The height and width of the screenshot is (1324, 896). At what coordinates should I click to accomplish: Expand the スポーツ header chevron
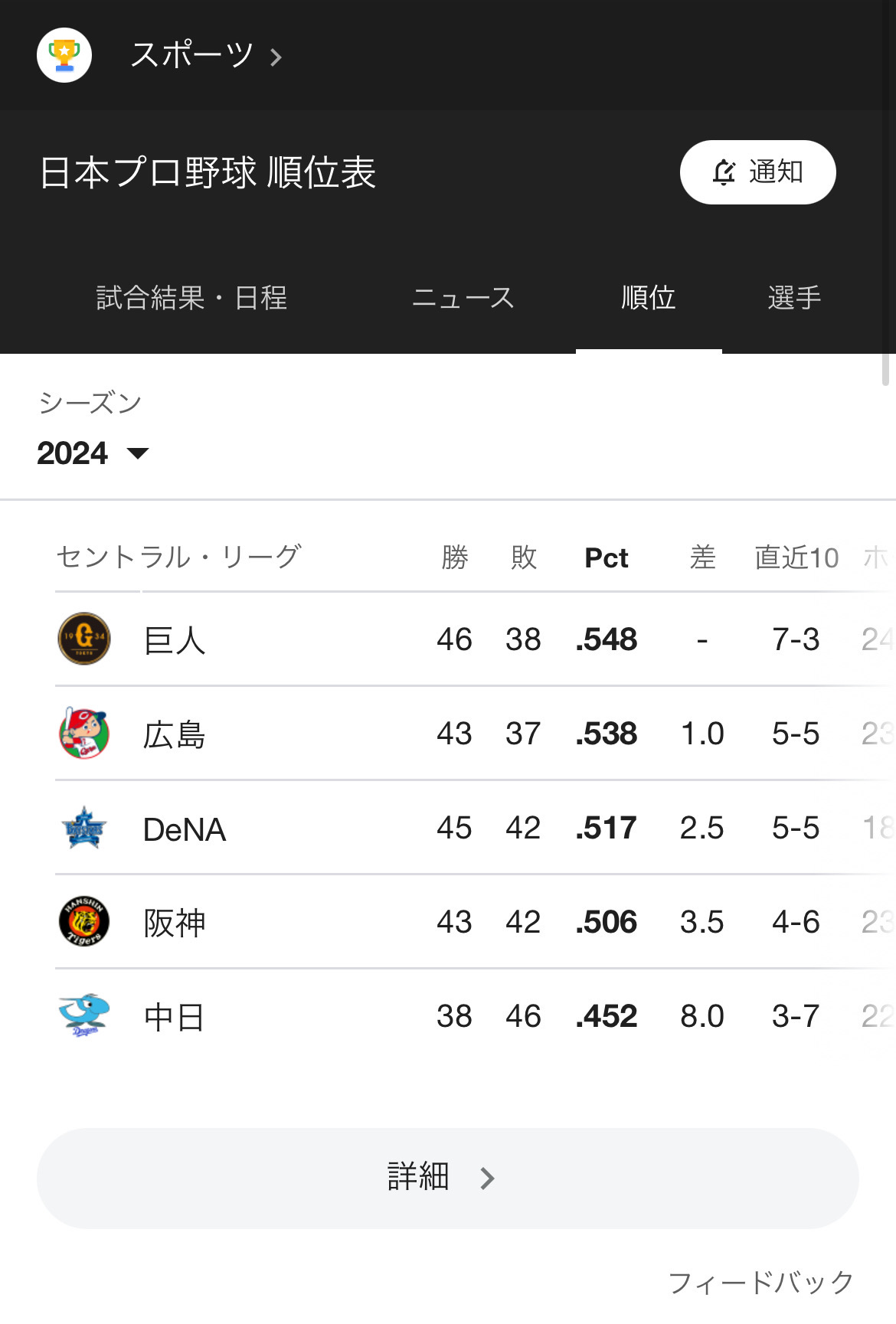276,57
